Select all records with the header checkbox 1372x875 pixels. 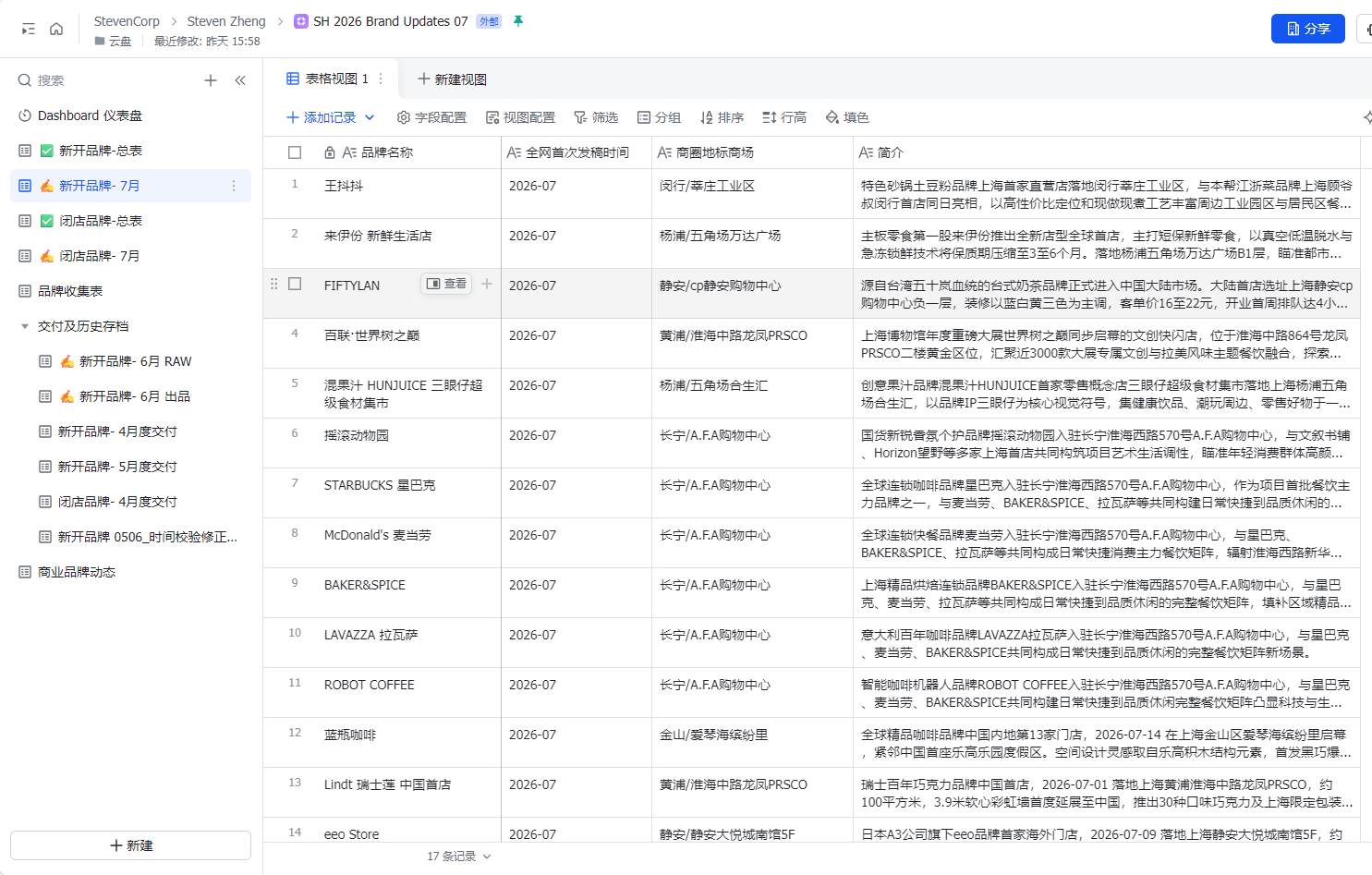[295, 152]
